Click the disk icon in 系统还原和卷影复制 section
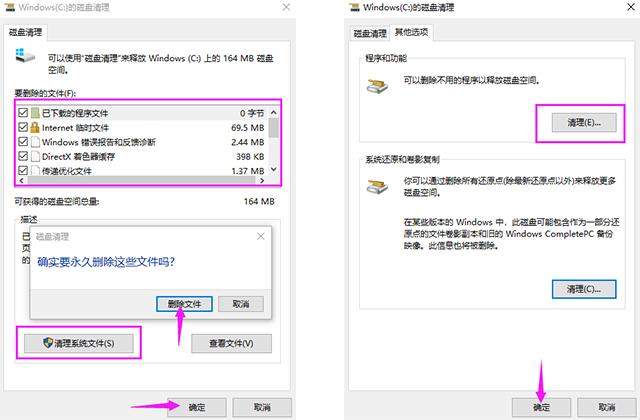The height and width of the screenshot is (420, 640). (377, 187)
